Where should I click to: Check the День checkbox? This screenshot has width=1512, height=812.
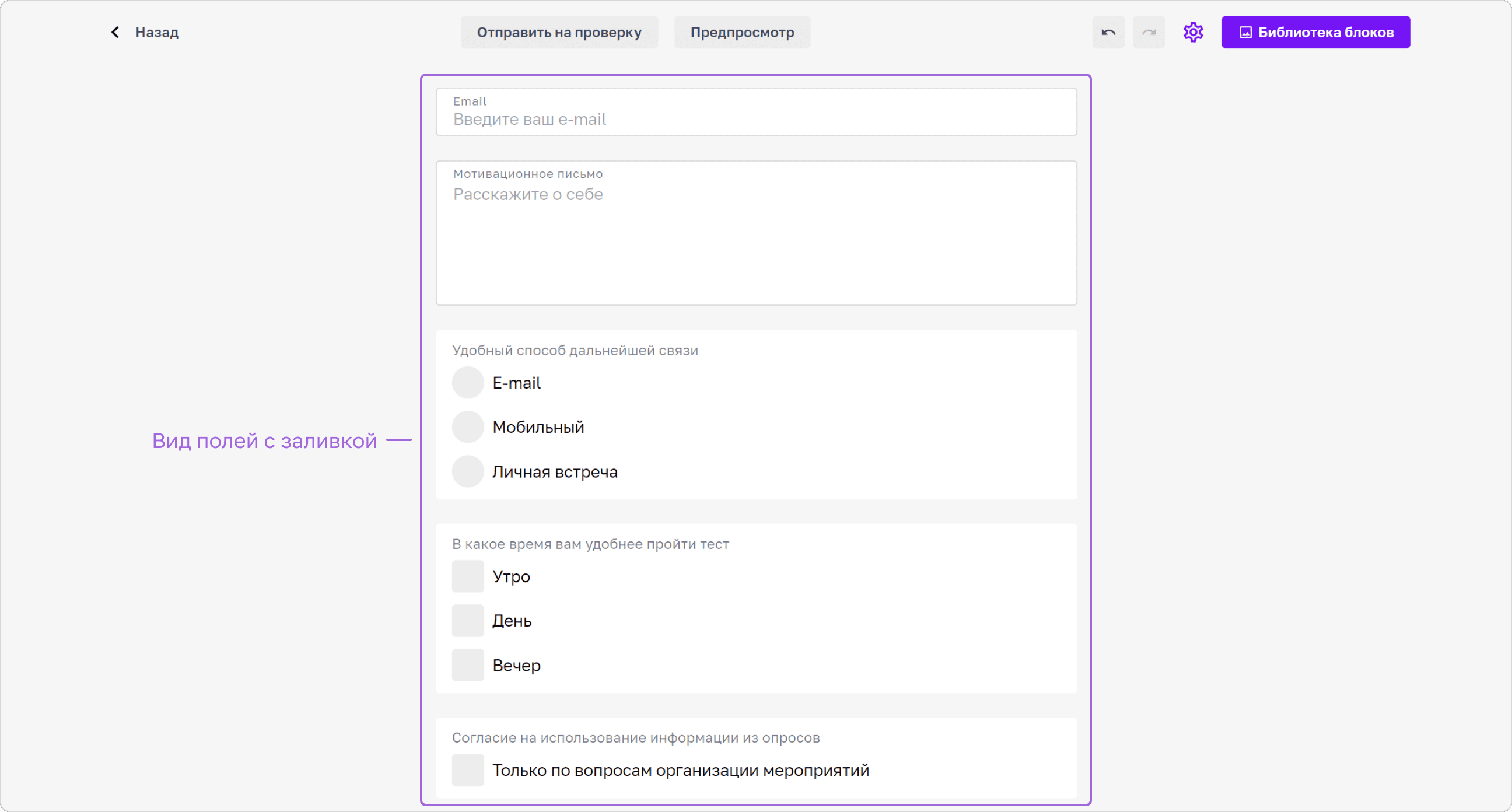click(468, 621)
